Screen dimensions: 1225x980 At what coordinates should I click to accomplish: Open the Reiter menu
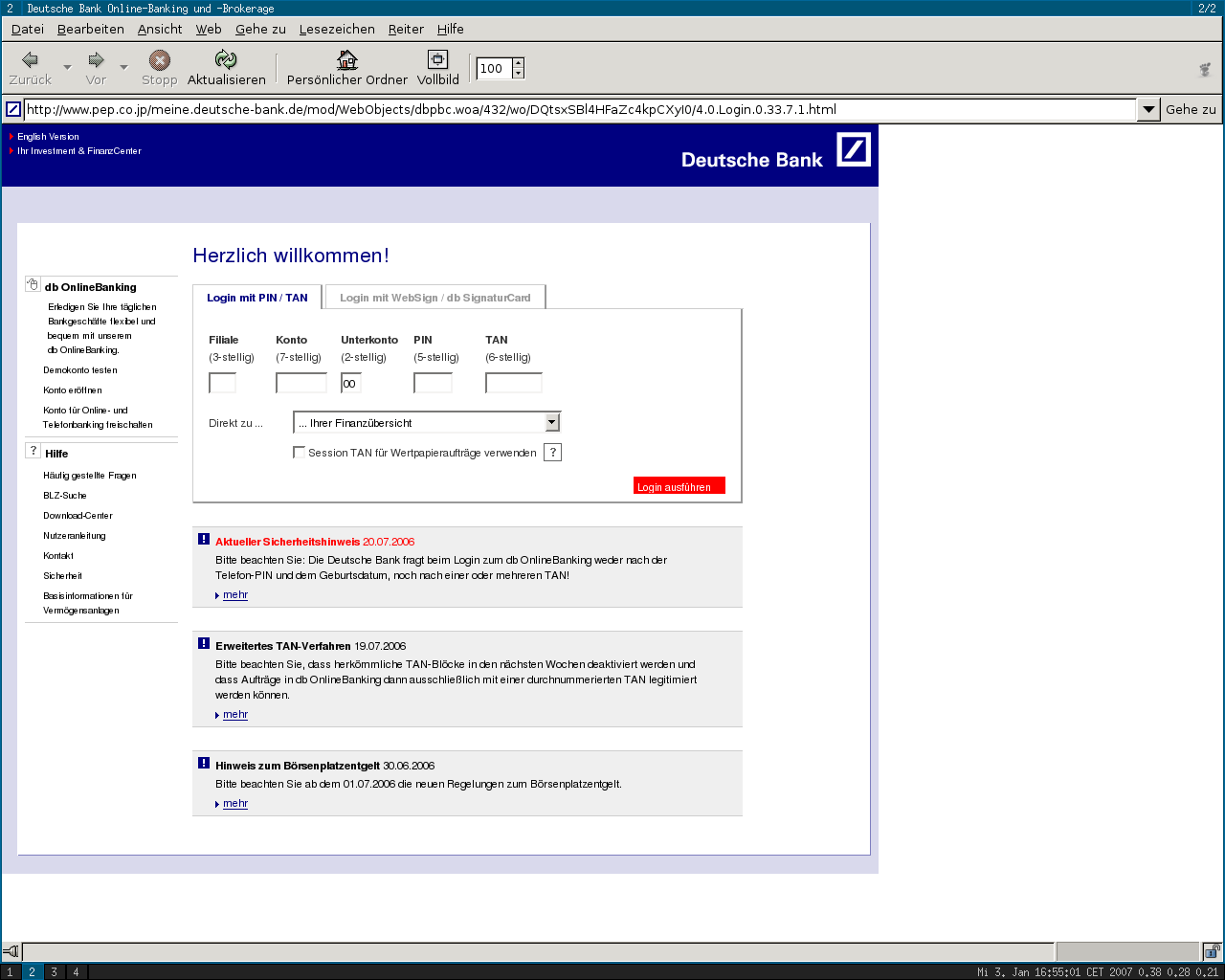406,29
